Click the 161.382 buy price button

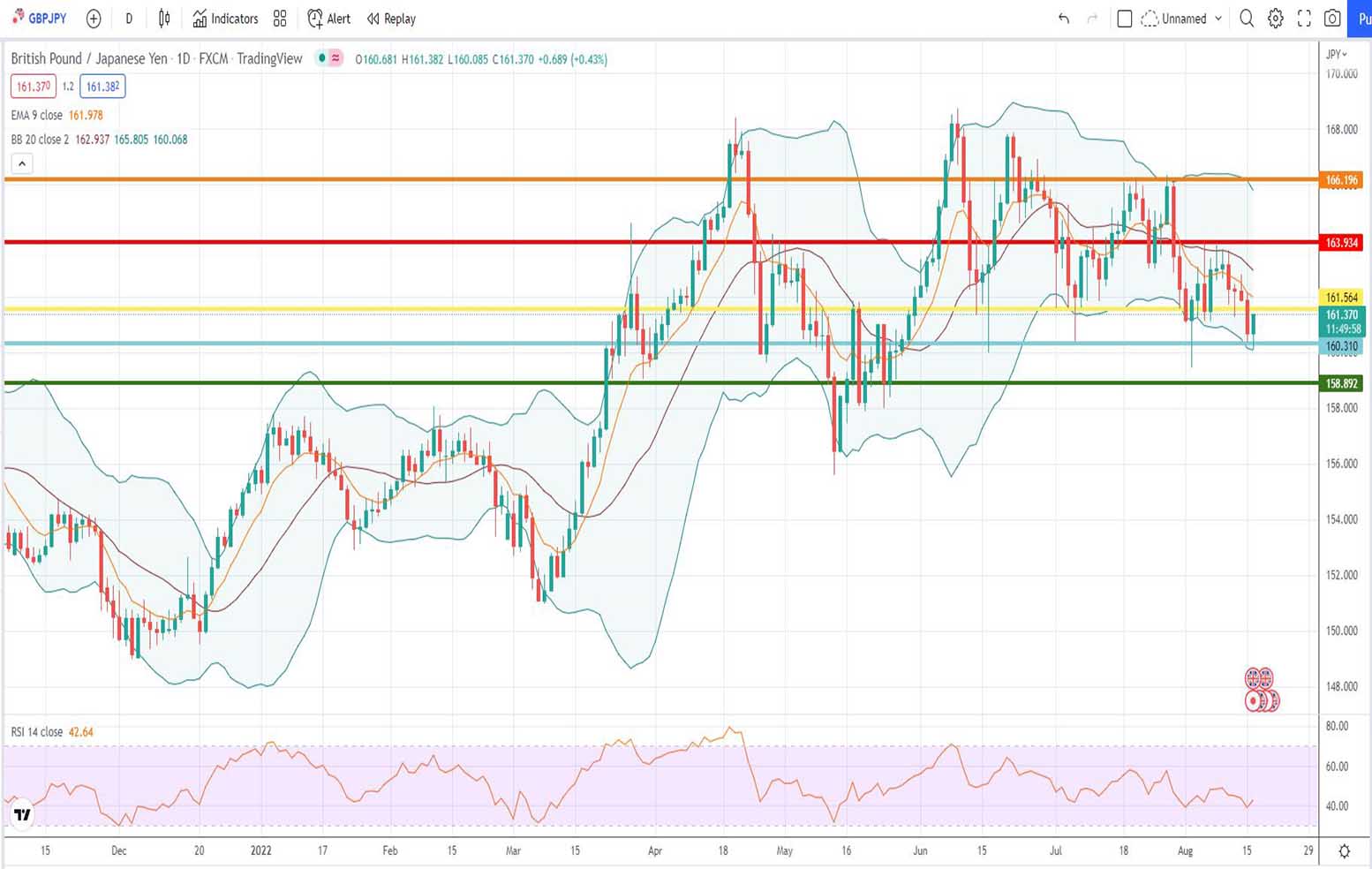coord(102,87)
